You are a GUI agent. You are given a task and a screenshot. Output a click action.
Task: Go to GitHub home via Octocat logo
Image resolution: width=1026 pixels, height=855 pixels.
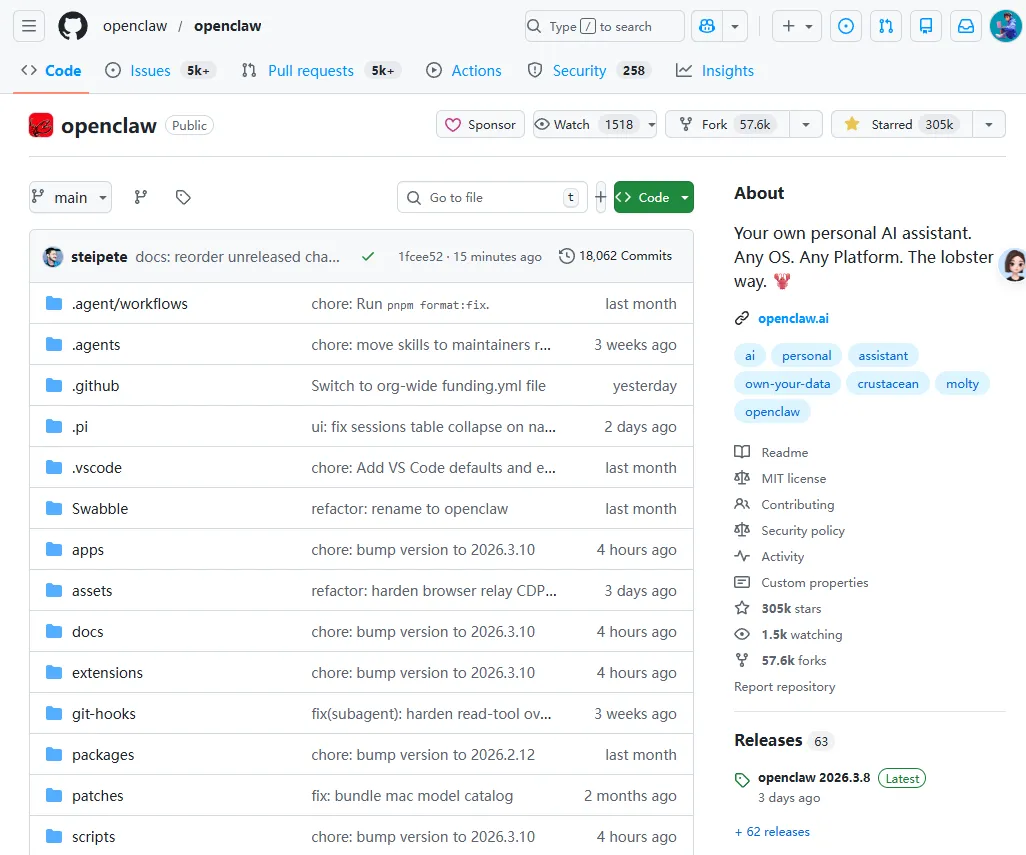coord(73,26)
